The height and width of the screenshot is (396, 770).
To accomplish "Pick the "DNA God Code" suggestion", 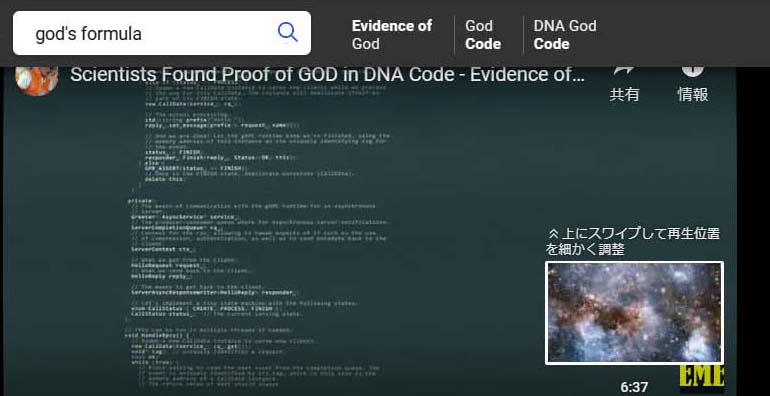I will click(x=565, y=34).
